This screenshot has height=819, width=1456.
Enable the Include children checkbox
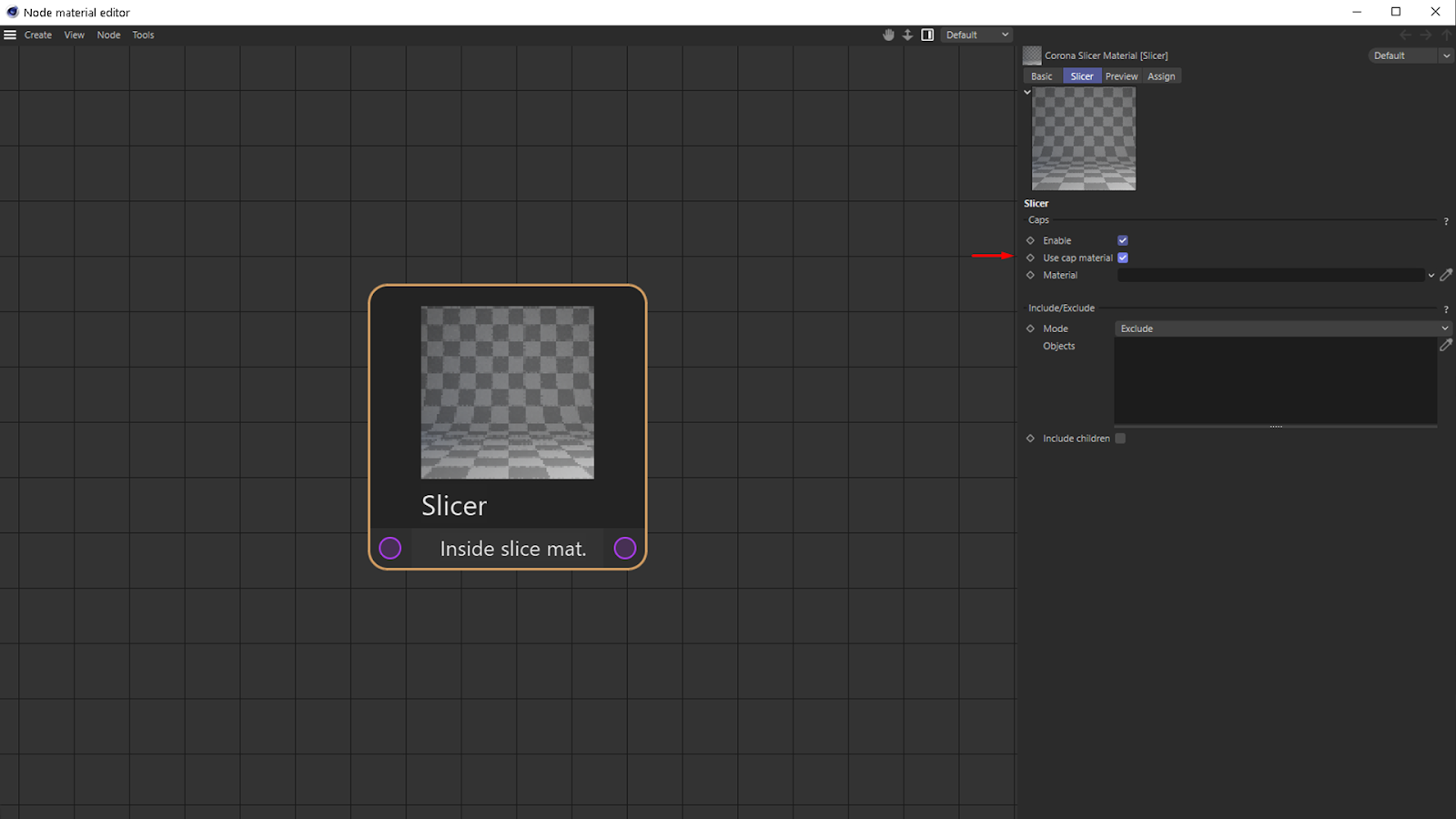pos(1120,438)
